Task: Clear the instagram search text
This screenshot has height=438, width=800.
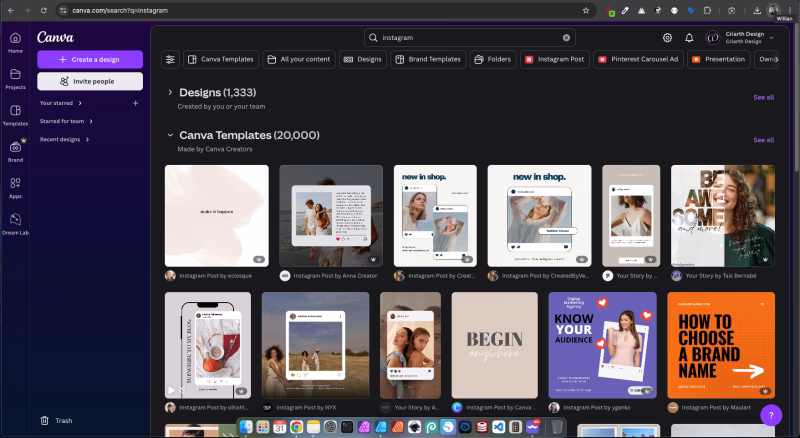Action: pos(566,37)
